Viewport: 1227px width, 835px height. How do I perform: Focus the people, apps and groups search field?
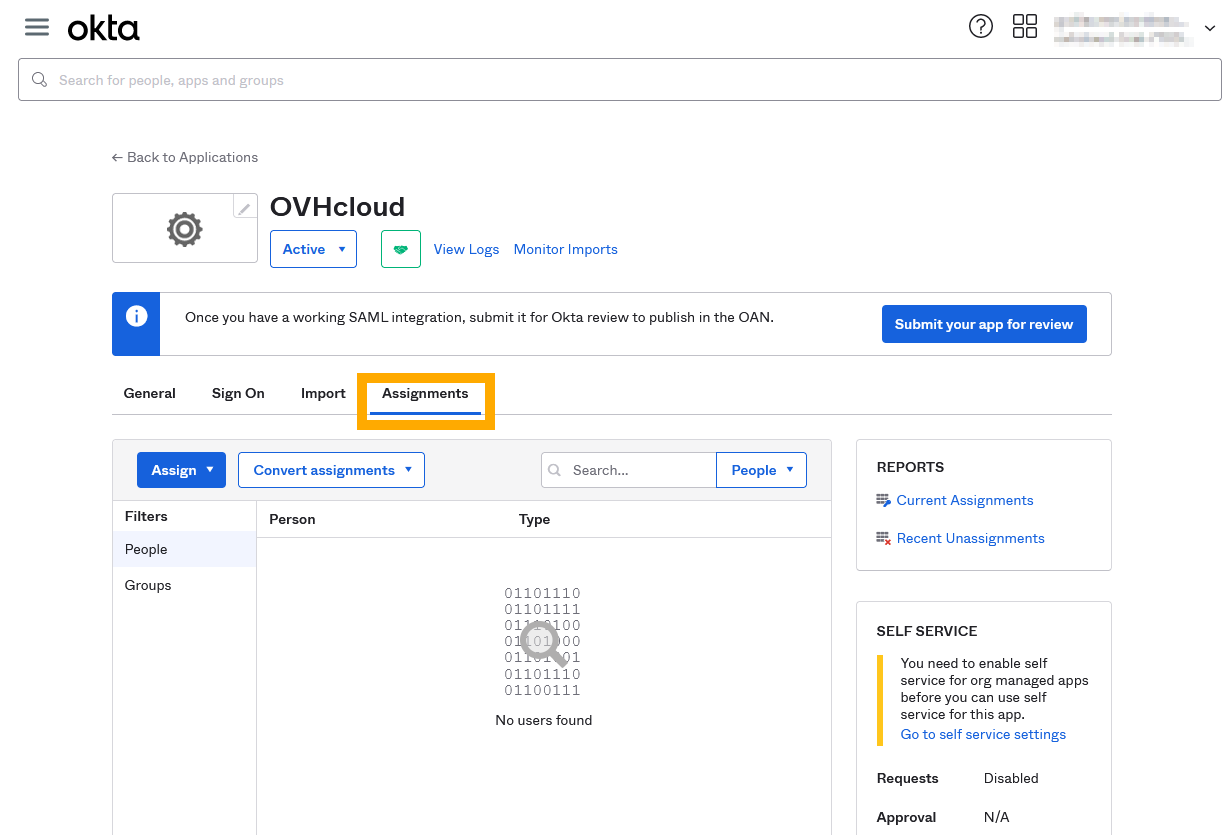coord(620,80)
